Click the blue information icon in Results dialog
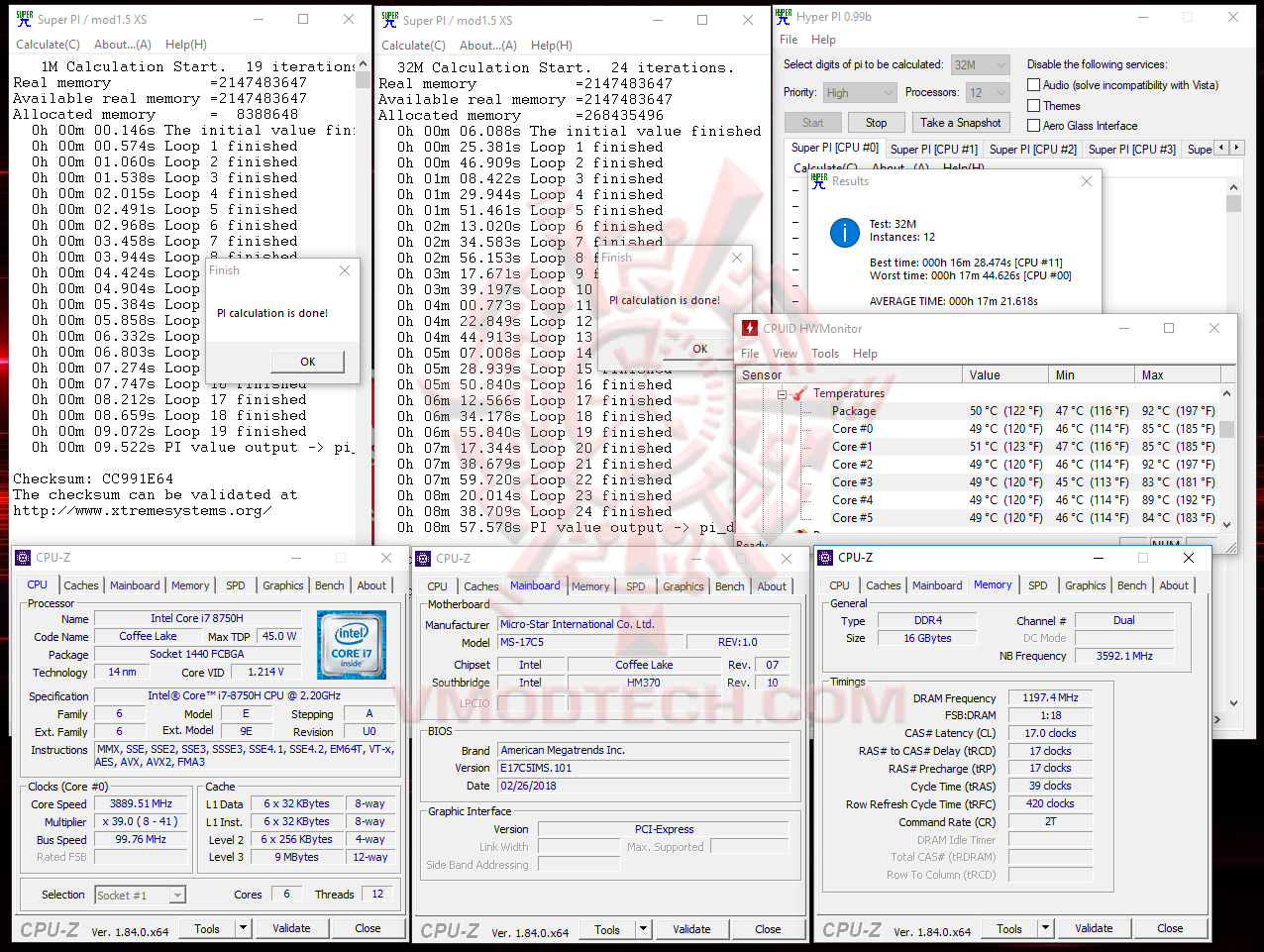This screenshot has height=952, width=1264. tap(844, 233)
